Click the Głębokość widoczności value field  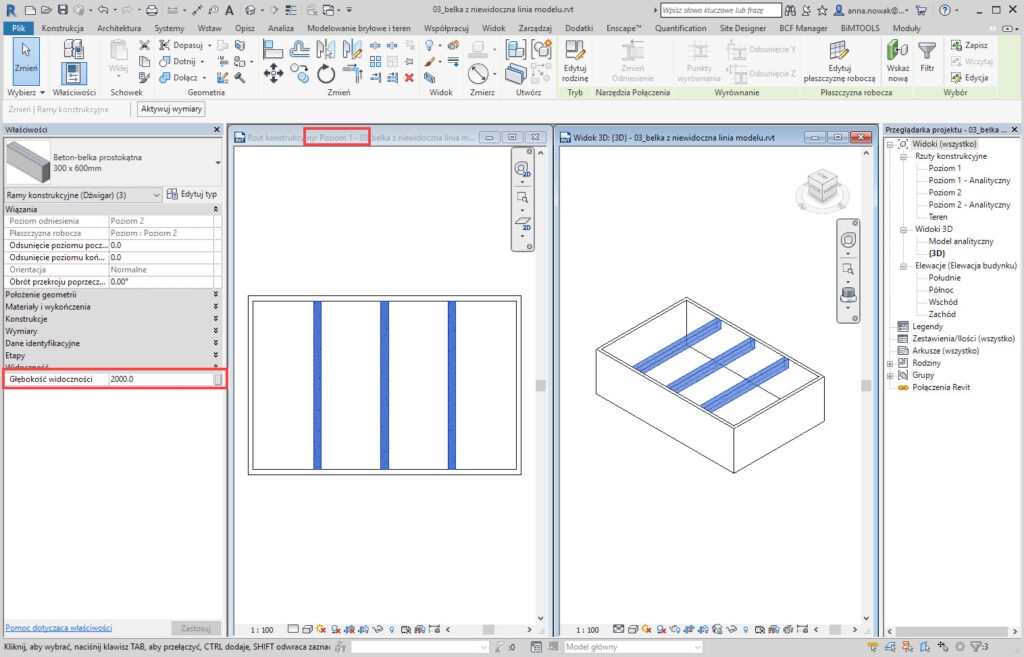click(160, 380)
